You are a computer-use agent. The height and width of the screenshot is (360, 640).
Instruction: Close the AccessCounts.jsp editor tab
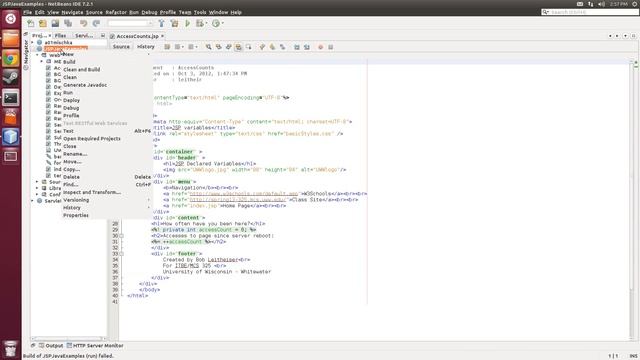162,36
